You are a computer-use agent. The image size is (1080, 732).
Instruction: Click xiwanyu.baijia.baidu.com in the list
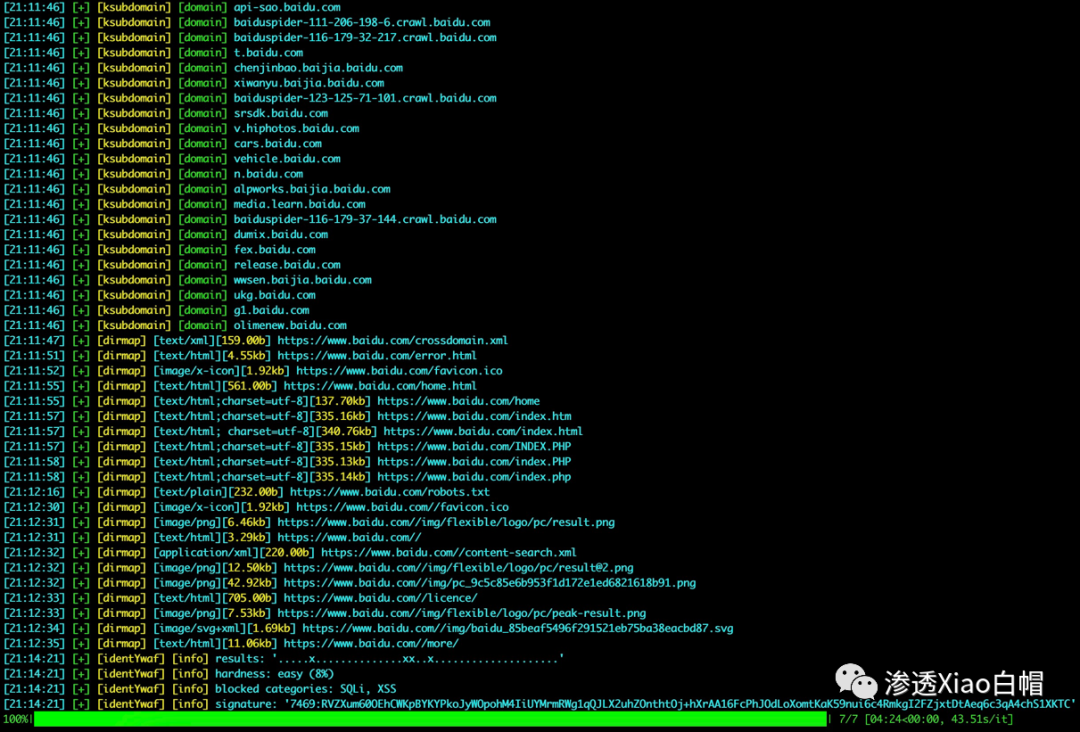(309, 83)
